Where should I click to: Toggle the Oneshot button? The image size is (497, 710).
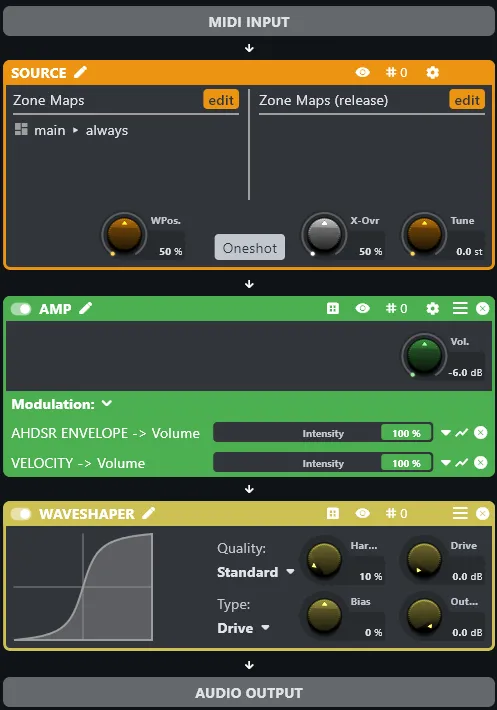[x=250, y=247]
